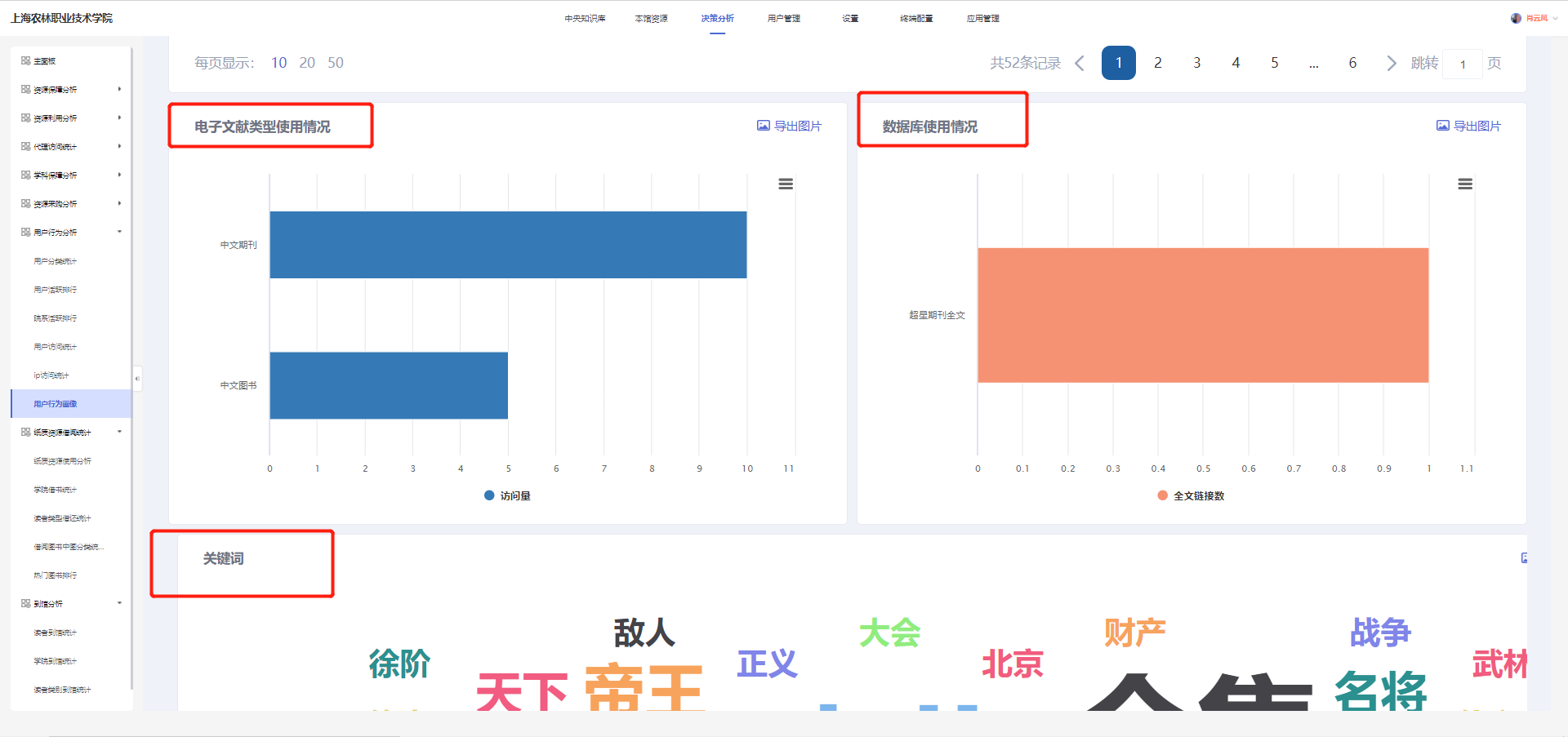This screenshot has width=1568, height=737.
Task: Expand the 资源保障分析 submenu arrow
Action: 119,89
